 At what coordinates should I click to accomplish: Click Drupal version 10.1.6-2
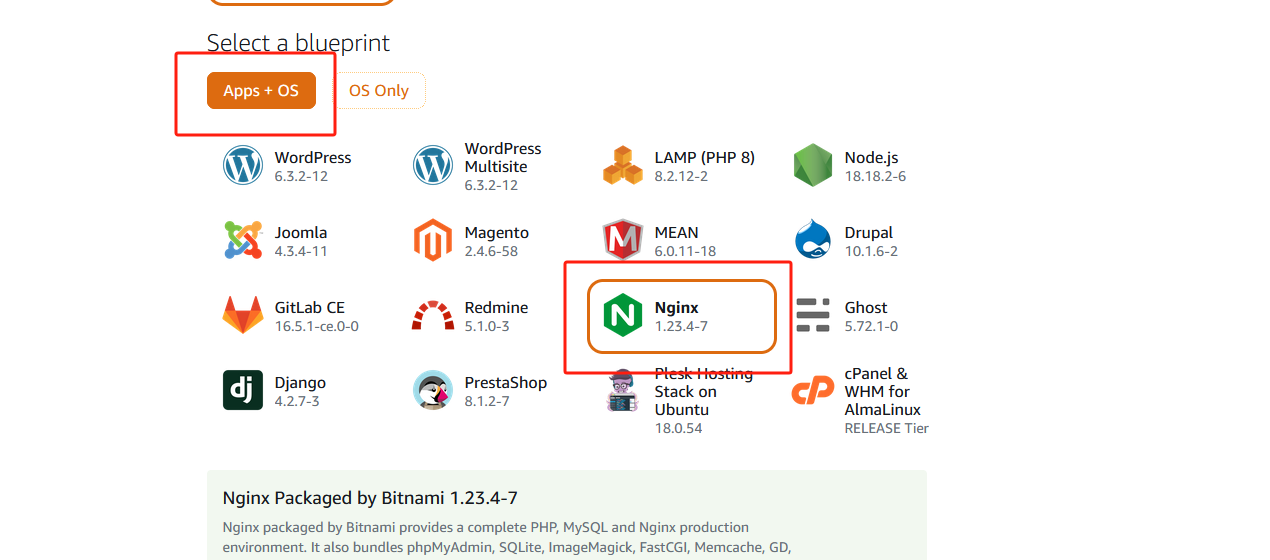tap(872, 251)
